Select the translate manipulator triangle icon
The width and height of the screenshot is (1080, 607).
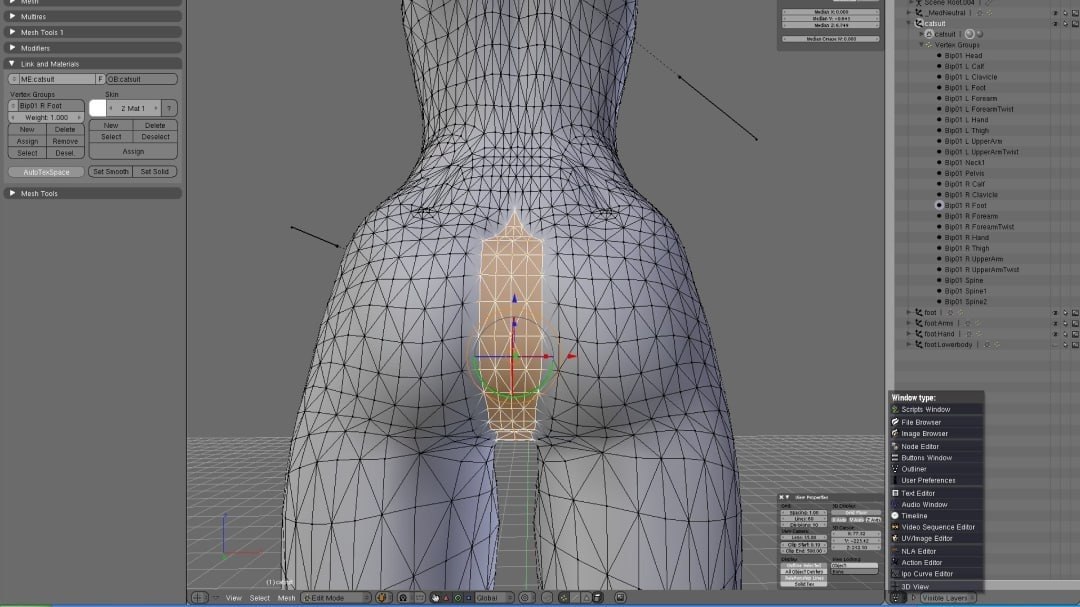click(446, 597)
